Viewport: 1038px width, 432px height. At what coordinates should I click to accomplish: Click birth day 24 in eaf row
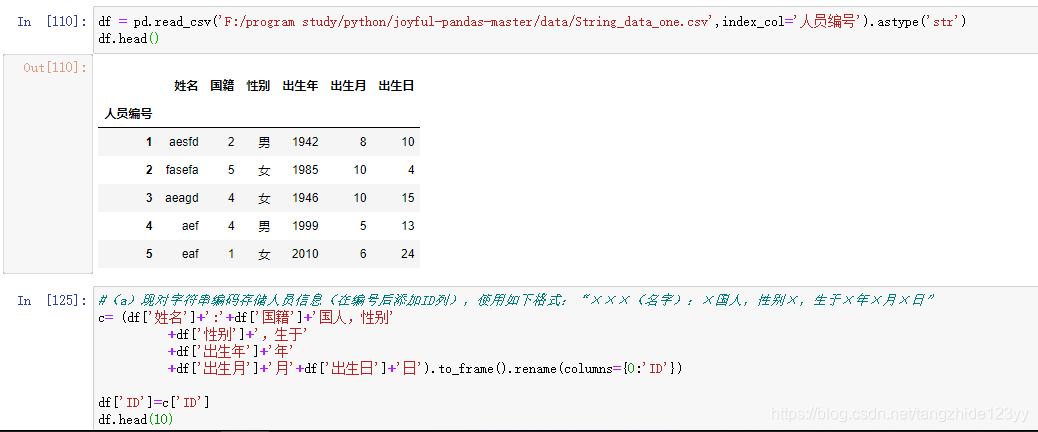tap(408, 254)
